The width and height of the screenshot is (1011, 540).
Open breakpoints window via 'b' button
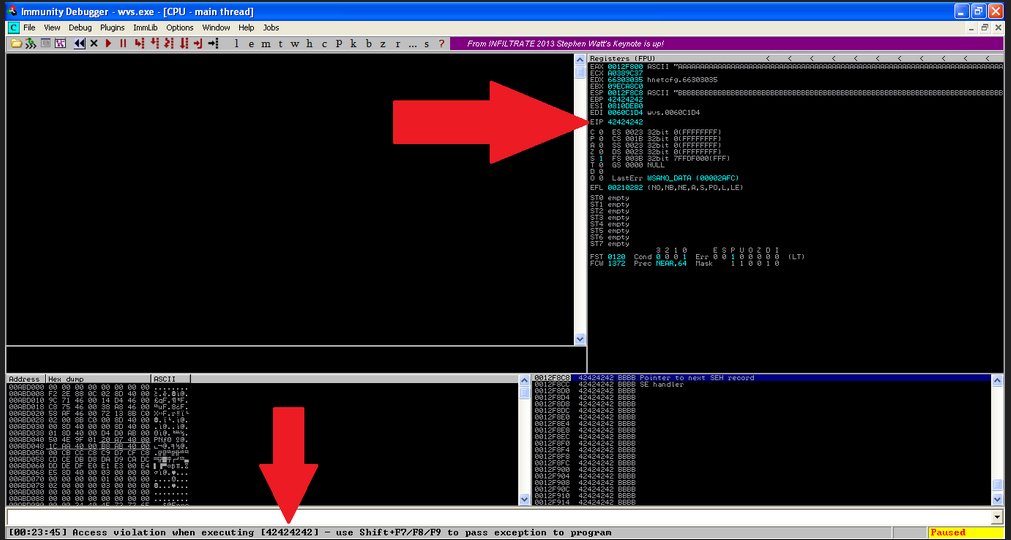[368, 44]
